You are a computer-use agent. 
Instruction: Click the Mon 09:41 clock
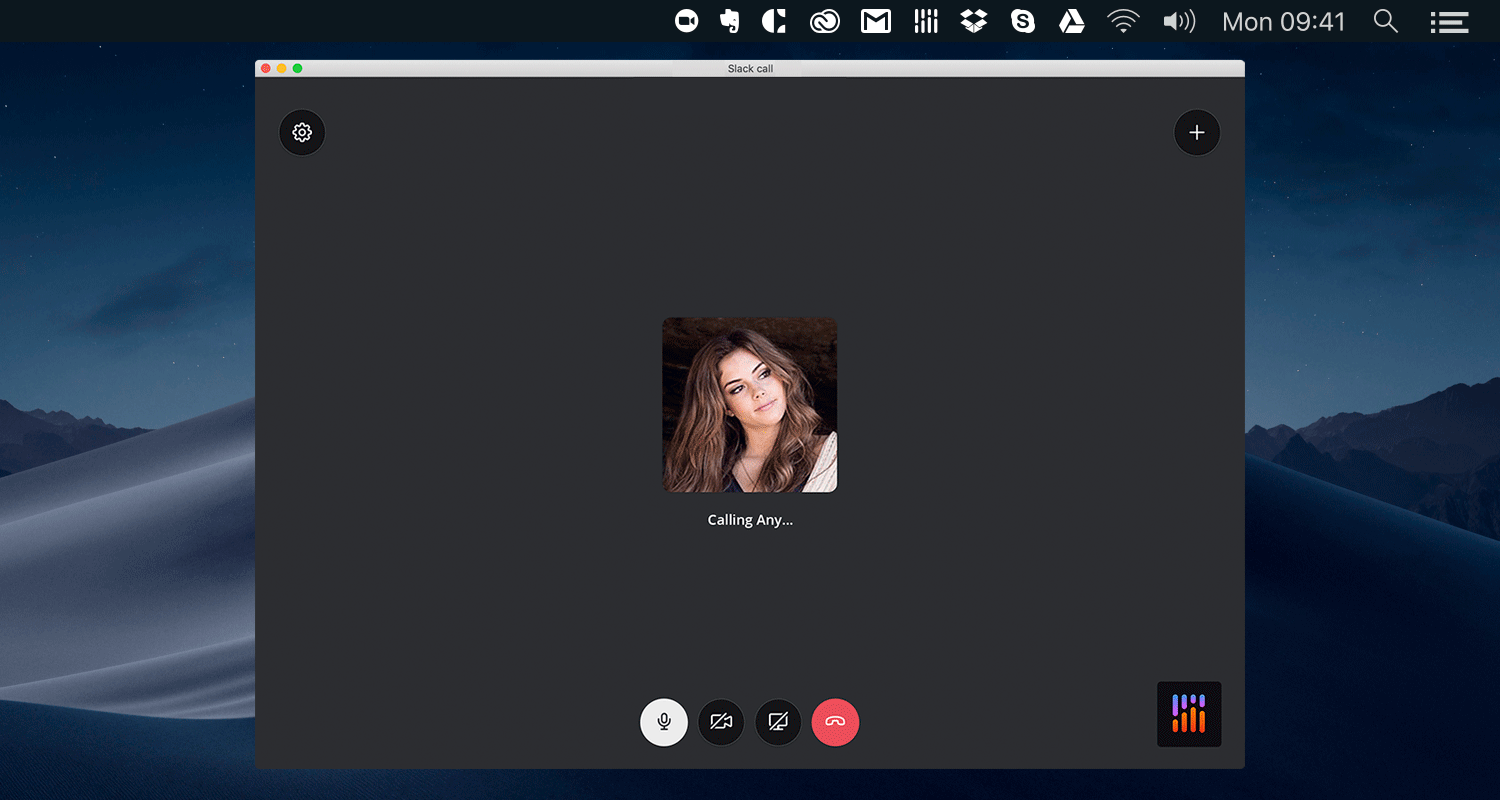1284,21
